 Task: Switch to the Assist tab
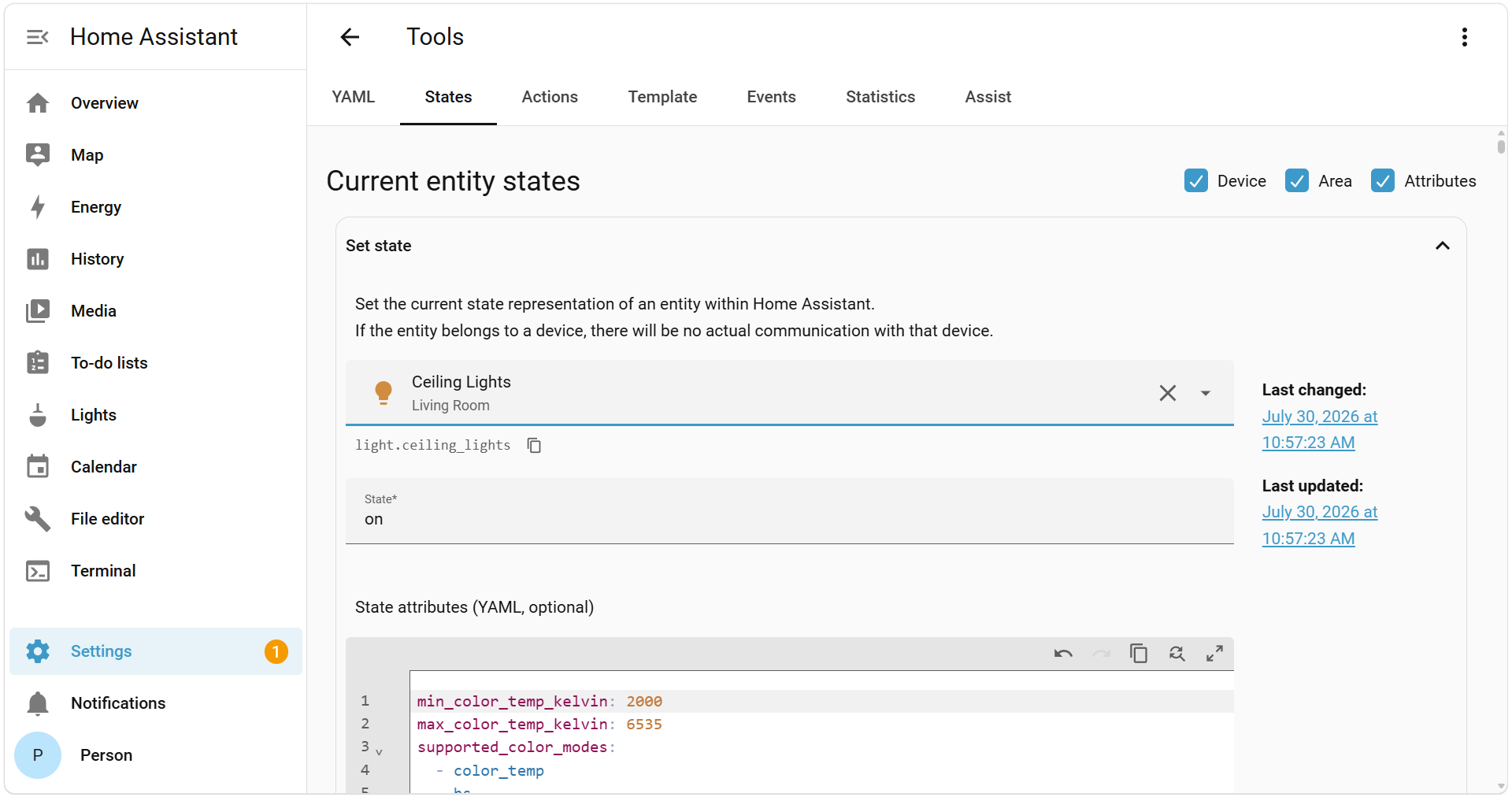988,97
